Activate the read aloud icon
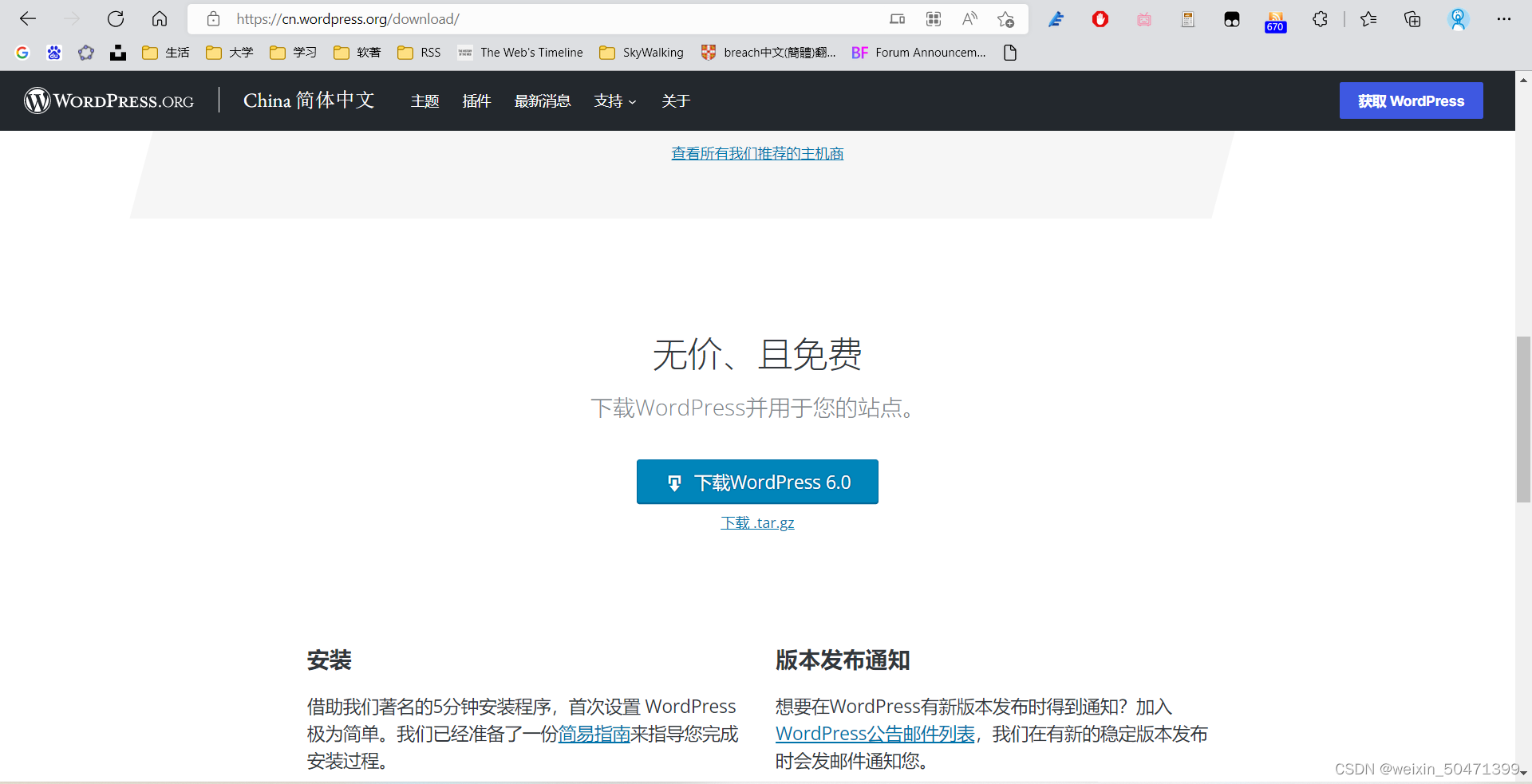The image size is (1532, 784). pyautogui.click(x=969, y=18)
